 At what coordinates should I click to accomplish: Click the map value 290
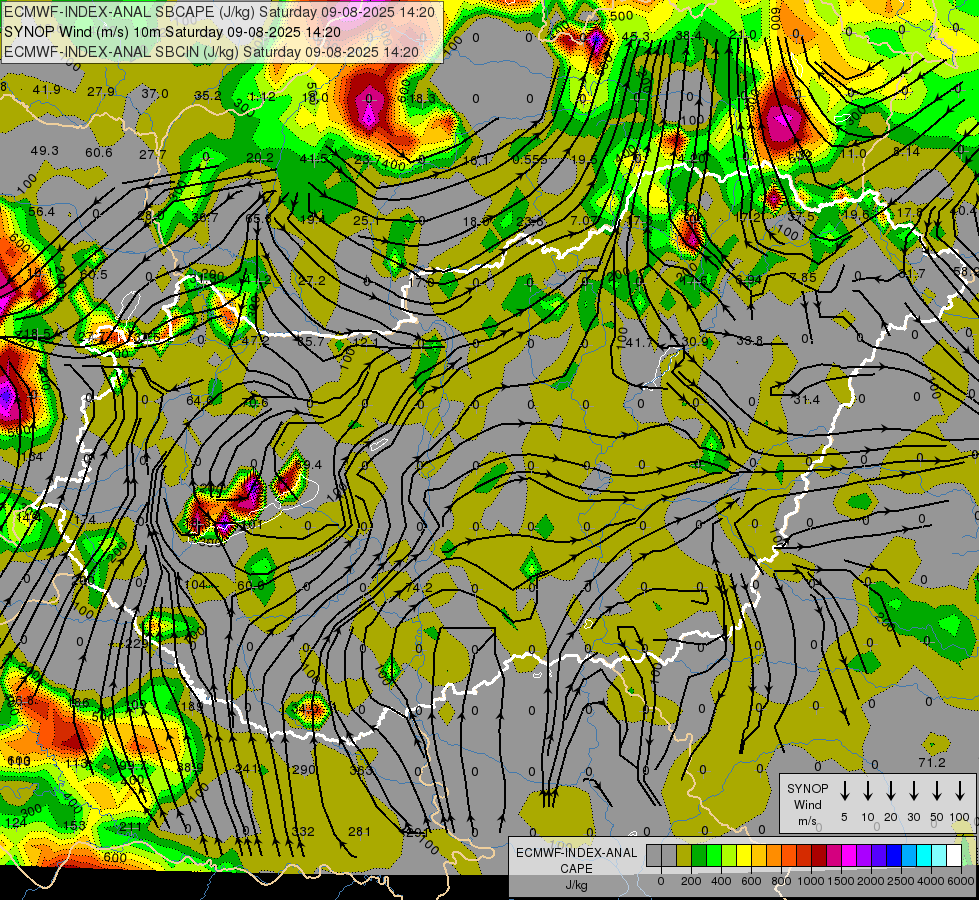click(x=304, y=769)
